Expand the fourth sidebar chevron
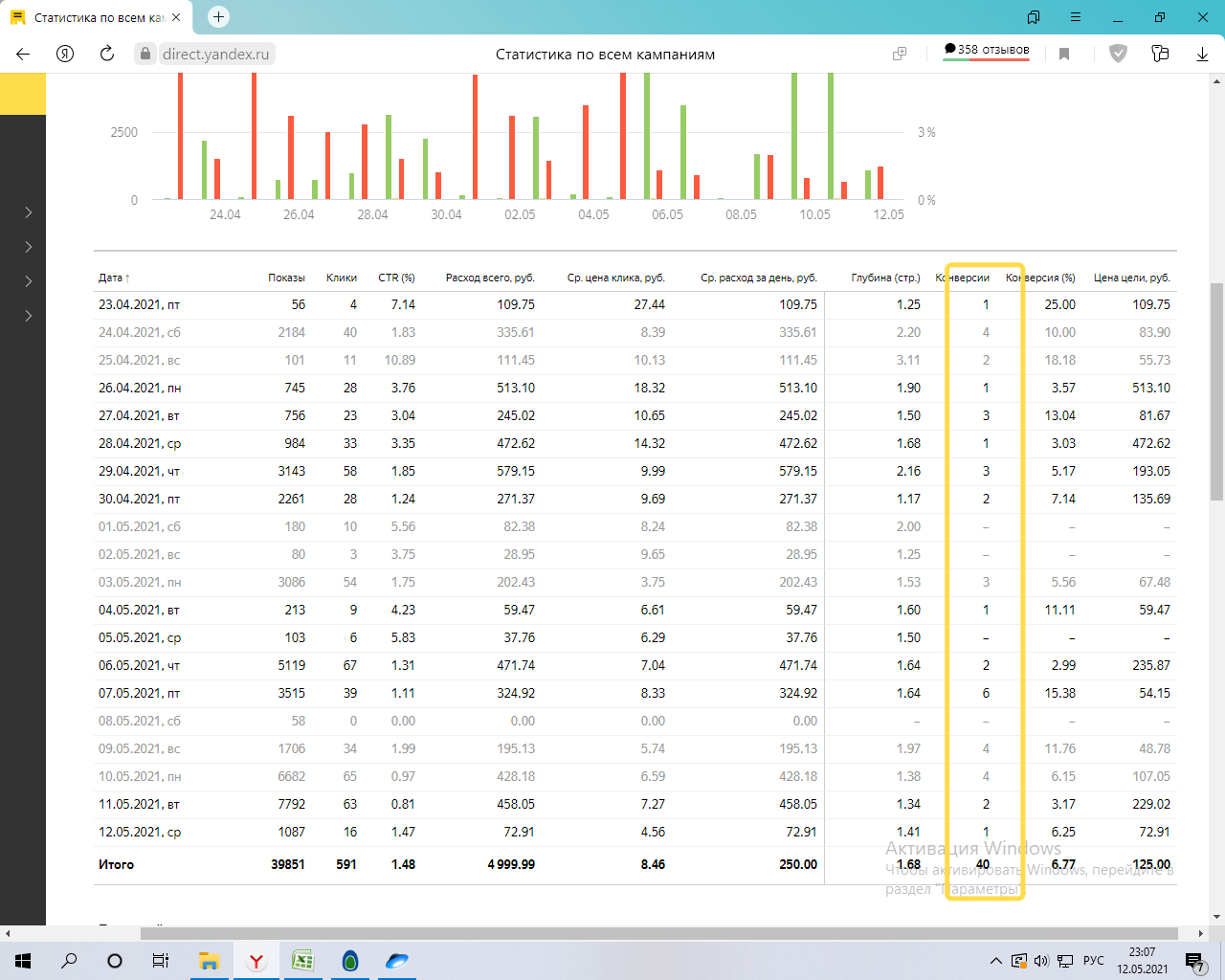The height and width of the screenshot is (980, 1225). tap(29, 316)
